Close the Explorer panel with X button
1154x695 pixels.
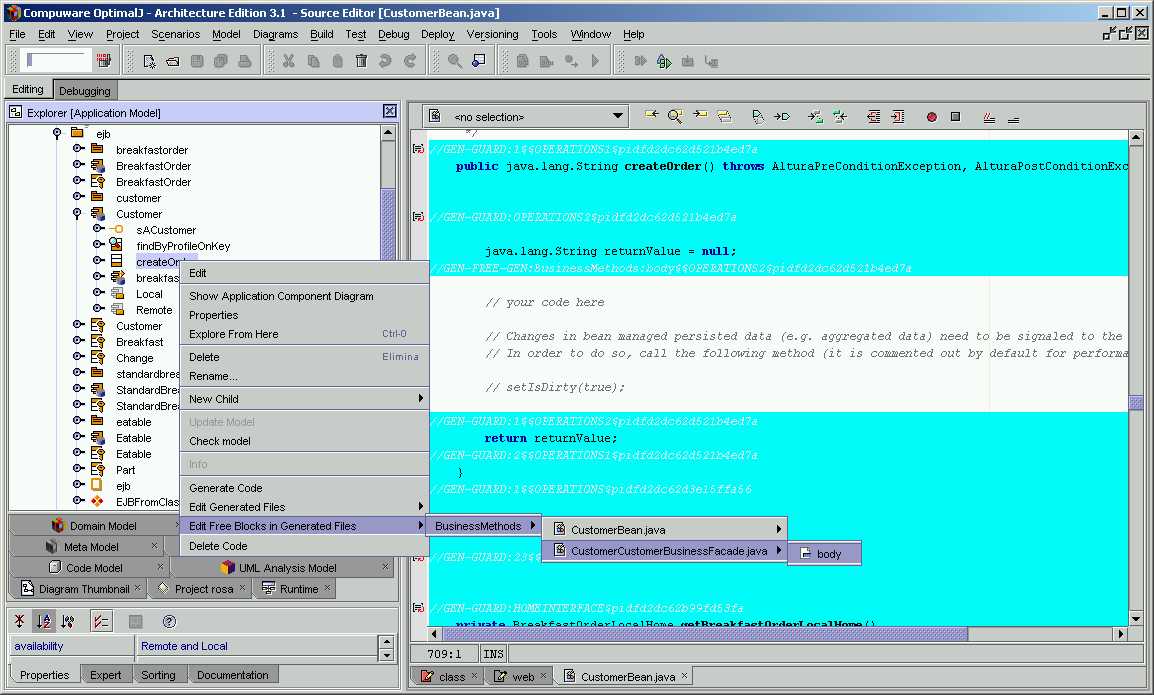[390, 111]
